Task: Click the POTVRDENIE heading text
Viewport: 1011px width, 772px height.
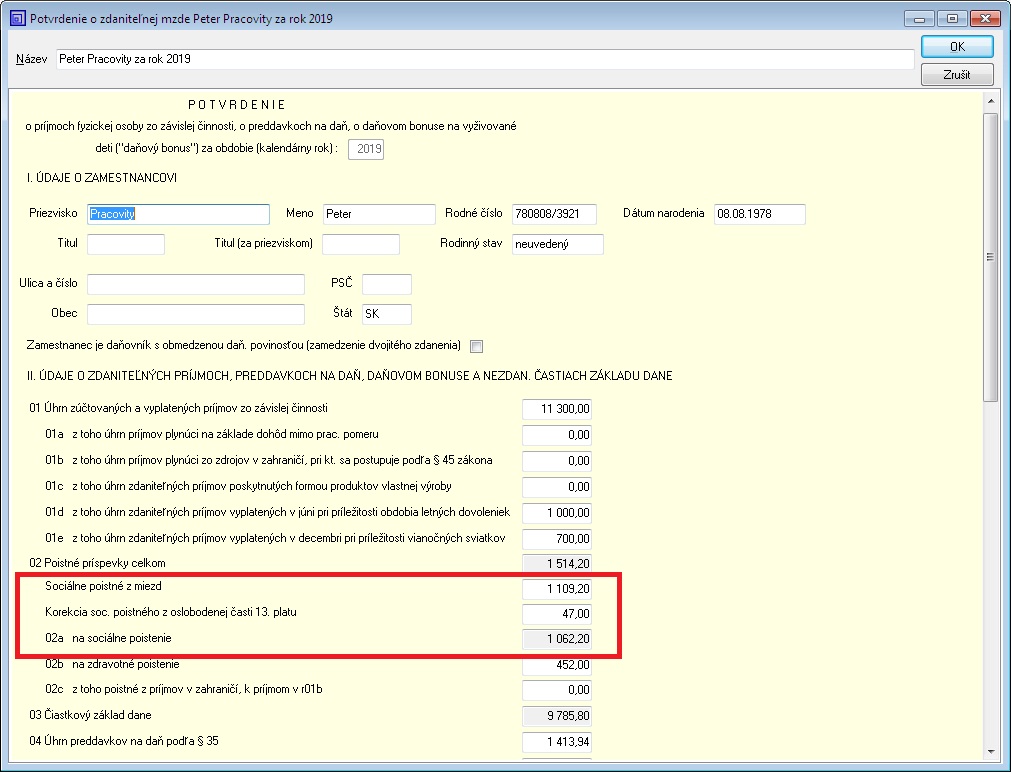Action: tap(237, 104)
